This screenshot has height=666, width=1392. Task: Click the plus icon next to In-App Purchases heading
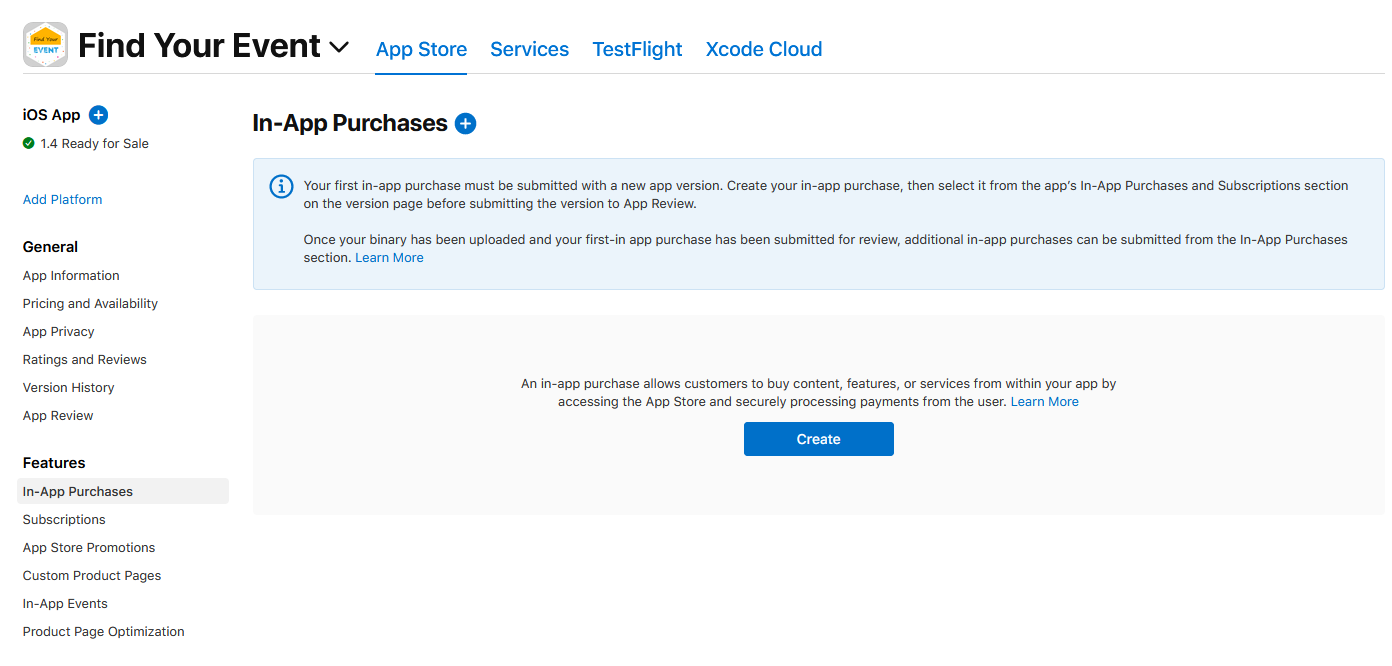pyautogui.click(x=465, y=124)
